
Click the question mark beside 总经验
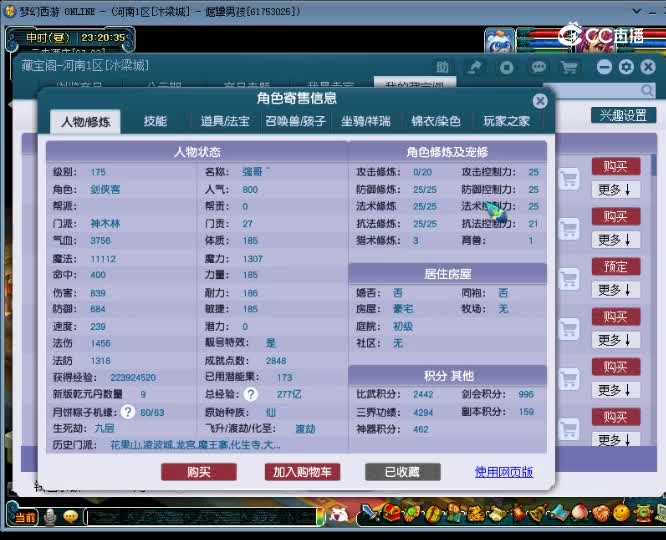[251, 395]
